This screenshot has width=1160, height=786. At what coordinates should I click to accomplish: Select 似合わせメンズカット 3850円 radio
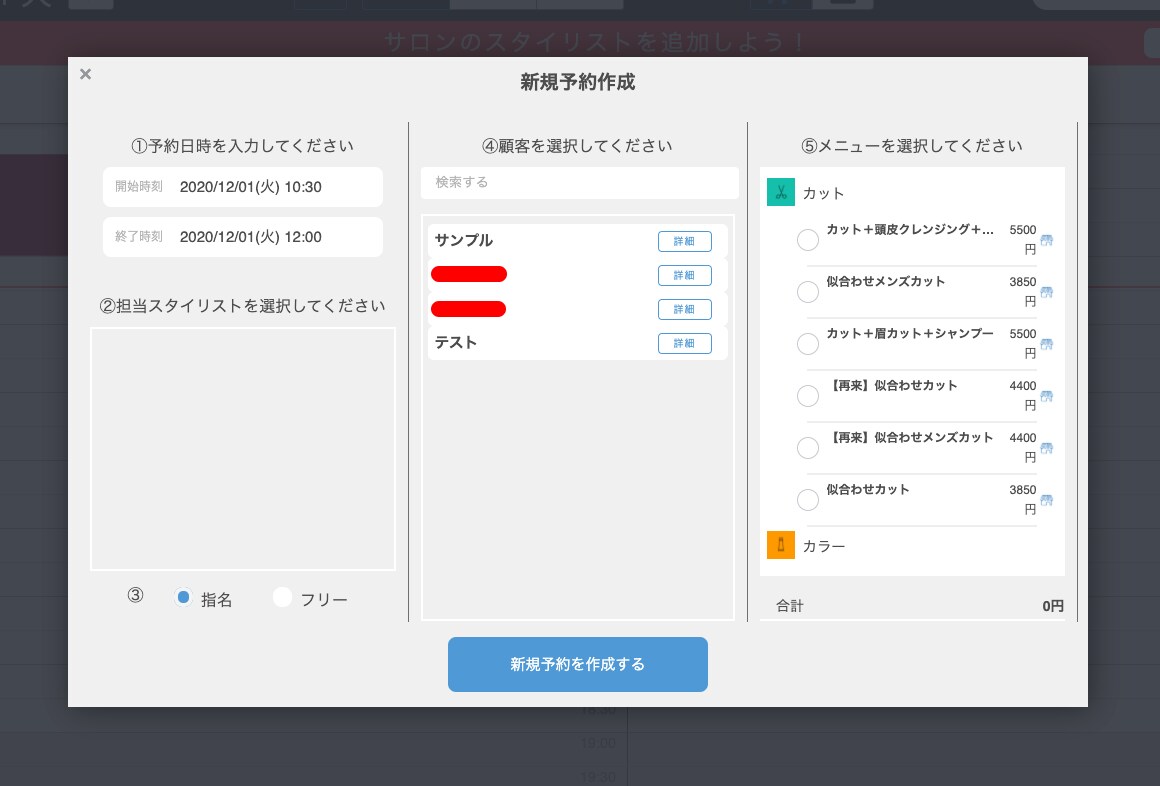808,292
